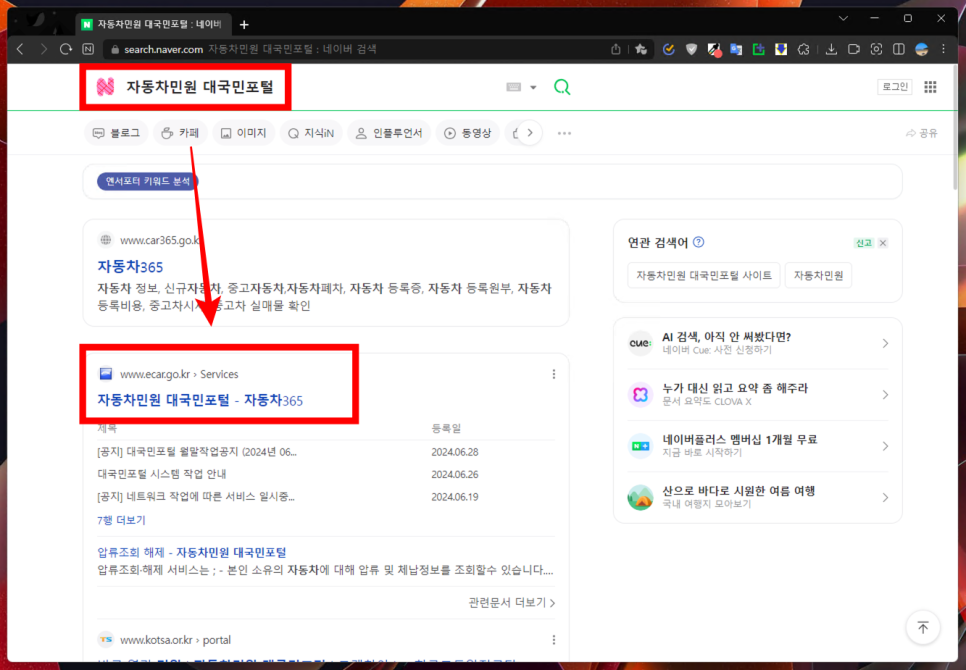Open the grey shield extension
The image size is (966, 670).
point(691,49)
